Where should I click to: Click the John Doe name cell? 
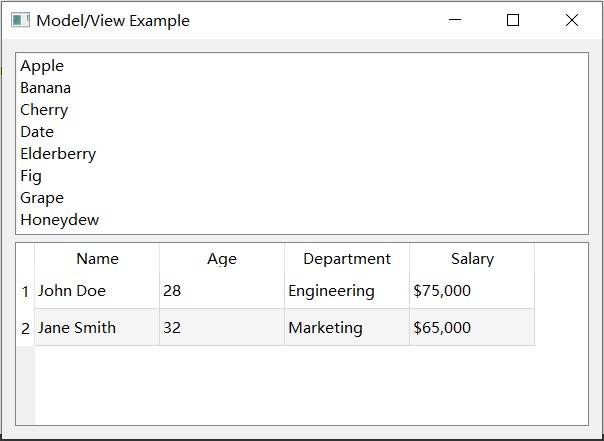pyautogui.click(x=72, y=291)
